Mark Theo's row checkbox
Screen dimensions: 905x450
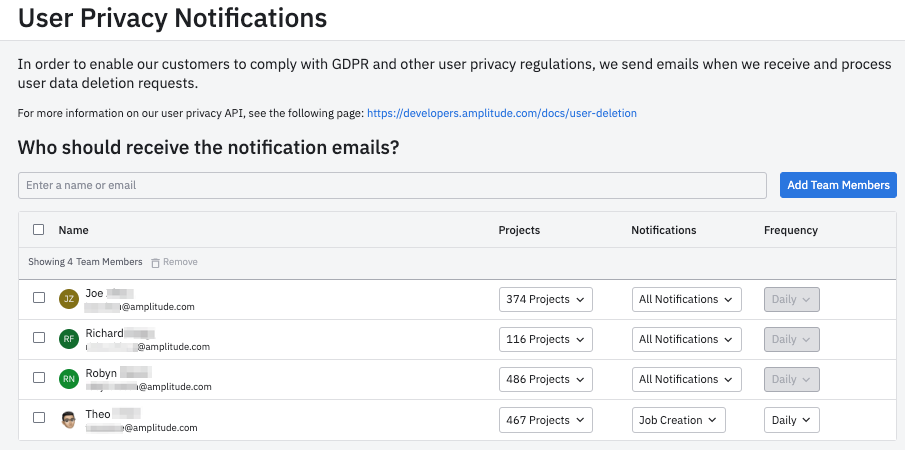click(39, 418)
